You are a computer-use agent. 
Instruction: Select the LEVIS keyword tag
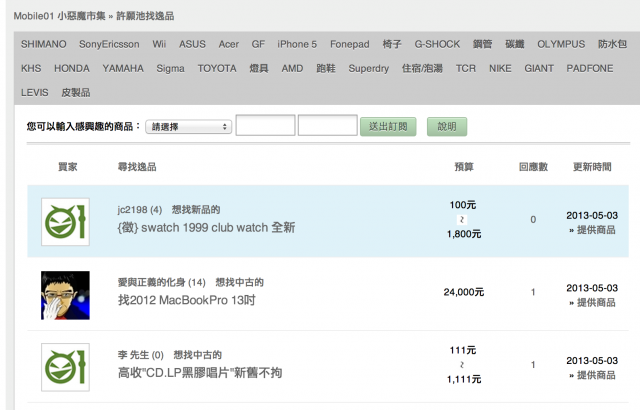coord(35,93)
